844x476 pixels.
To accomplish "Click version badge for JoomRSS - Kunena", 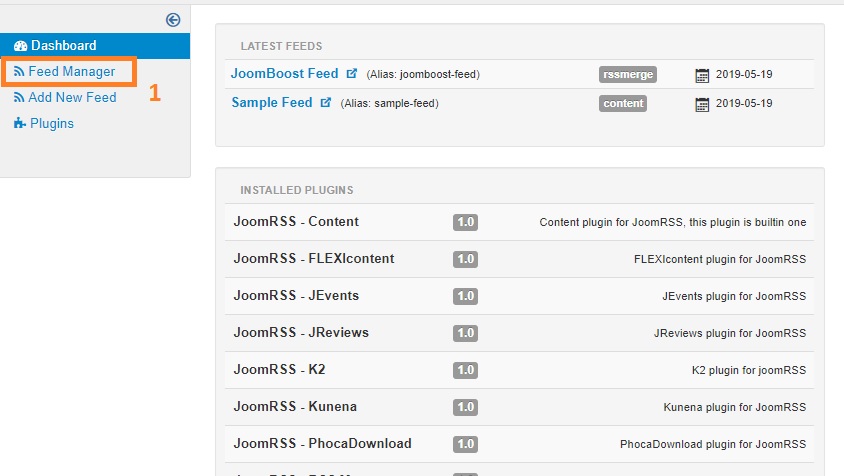I will [465, 407].
